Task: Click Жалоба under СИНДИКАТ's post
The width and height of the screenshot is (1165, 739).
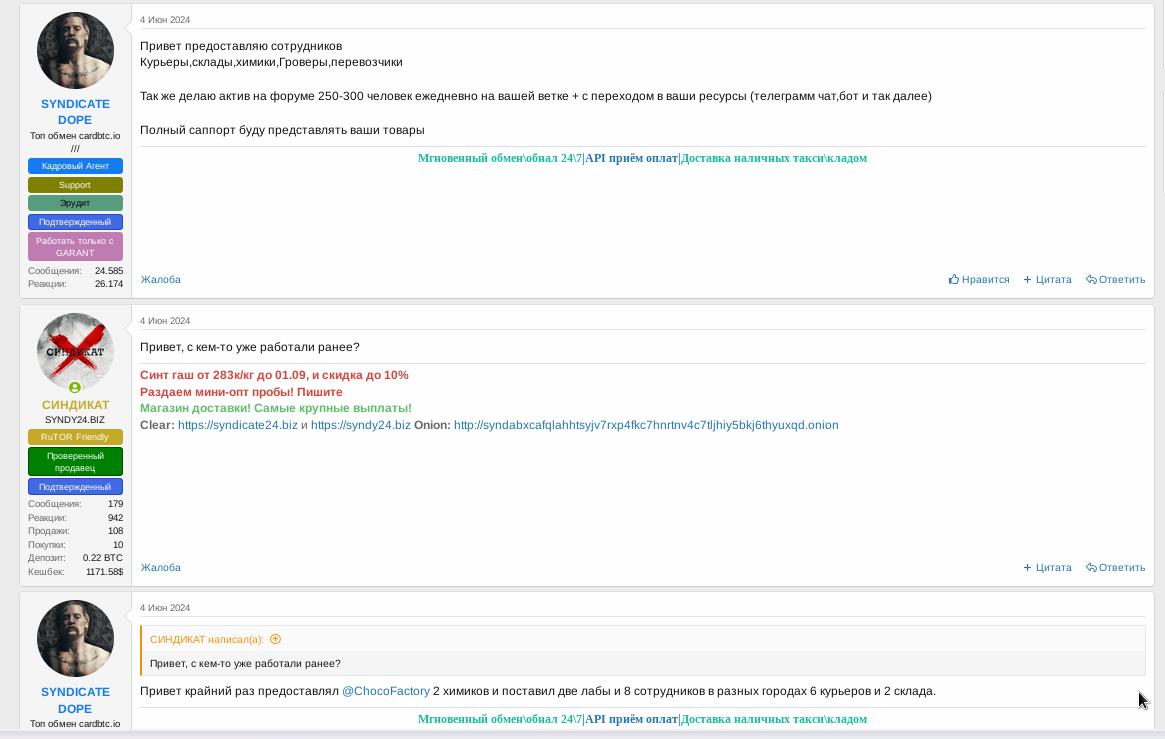Action: [160, 568]
